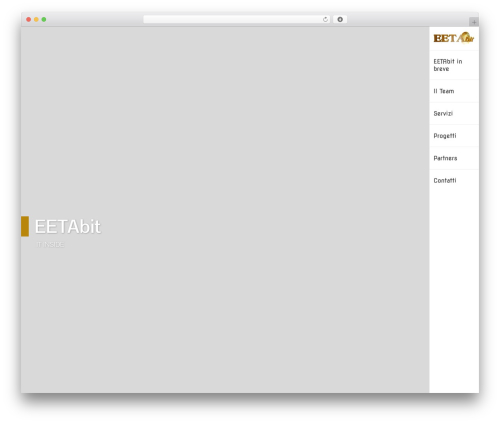Click the EETAbit logo in sidebar

454,38
